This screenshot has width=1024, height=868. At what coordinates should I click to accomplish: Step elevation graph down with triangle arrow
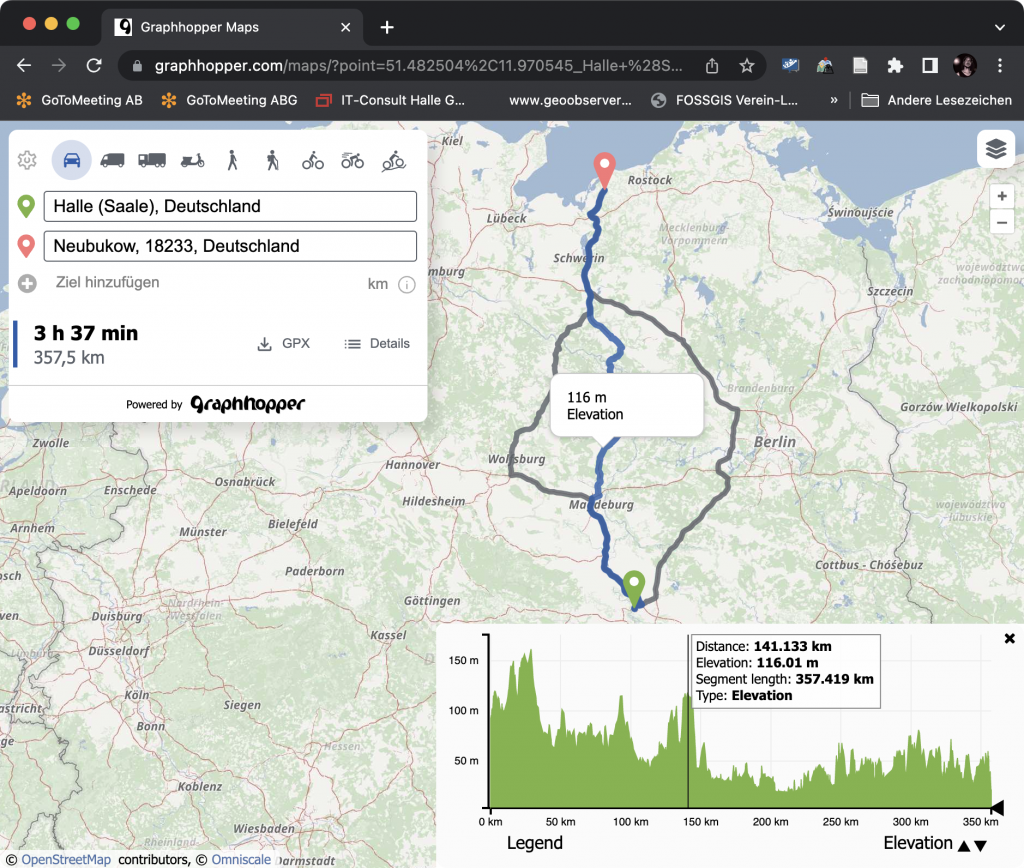point(981,843)
